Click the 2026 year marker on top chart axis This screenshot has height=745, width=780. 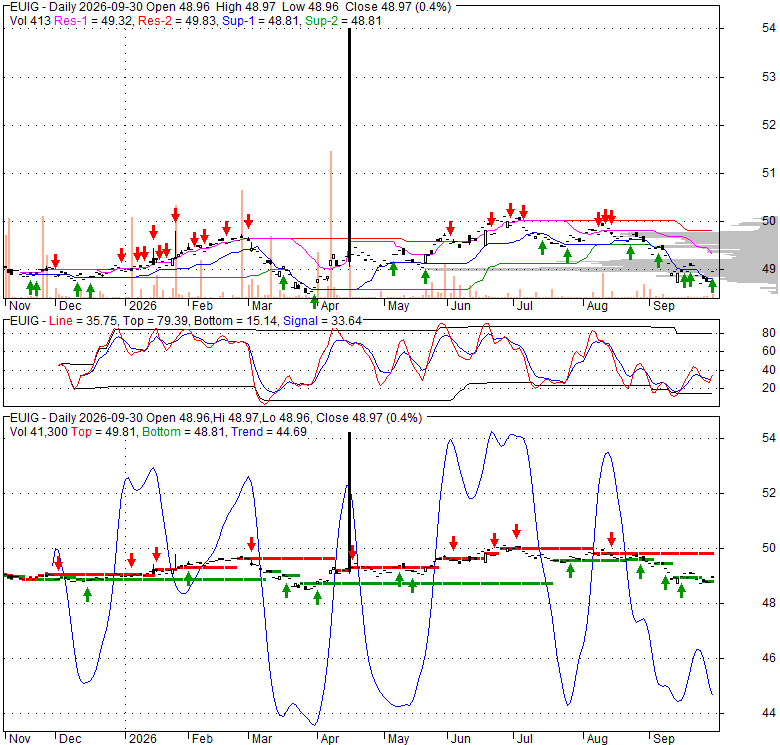143,306
